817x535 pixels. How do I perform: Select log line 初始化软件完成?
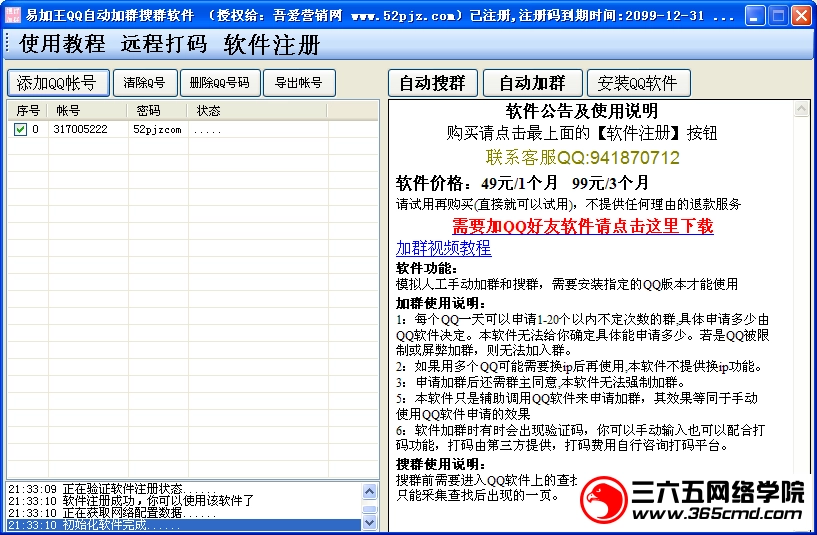[184, 525]
